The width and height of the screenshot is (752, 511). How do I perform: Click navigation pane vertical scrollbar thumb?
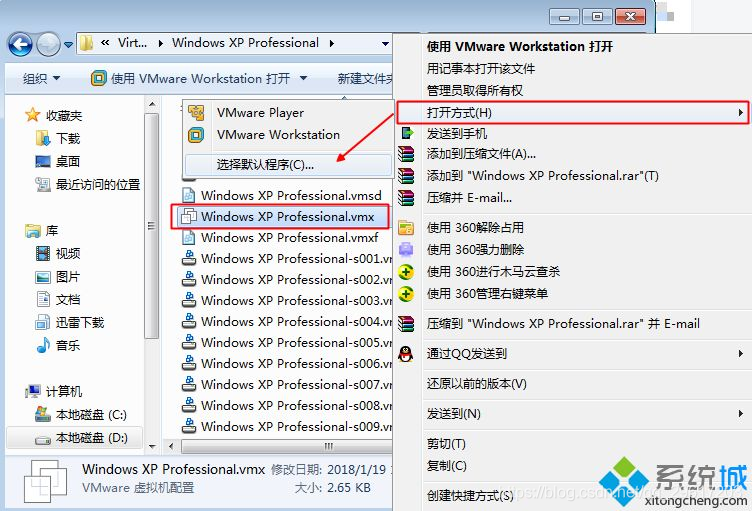pos(152,226)
